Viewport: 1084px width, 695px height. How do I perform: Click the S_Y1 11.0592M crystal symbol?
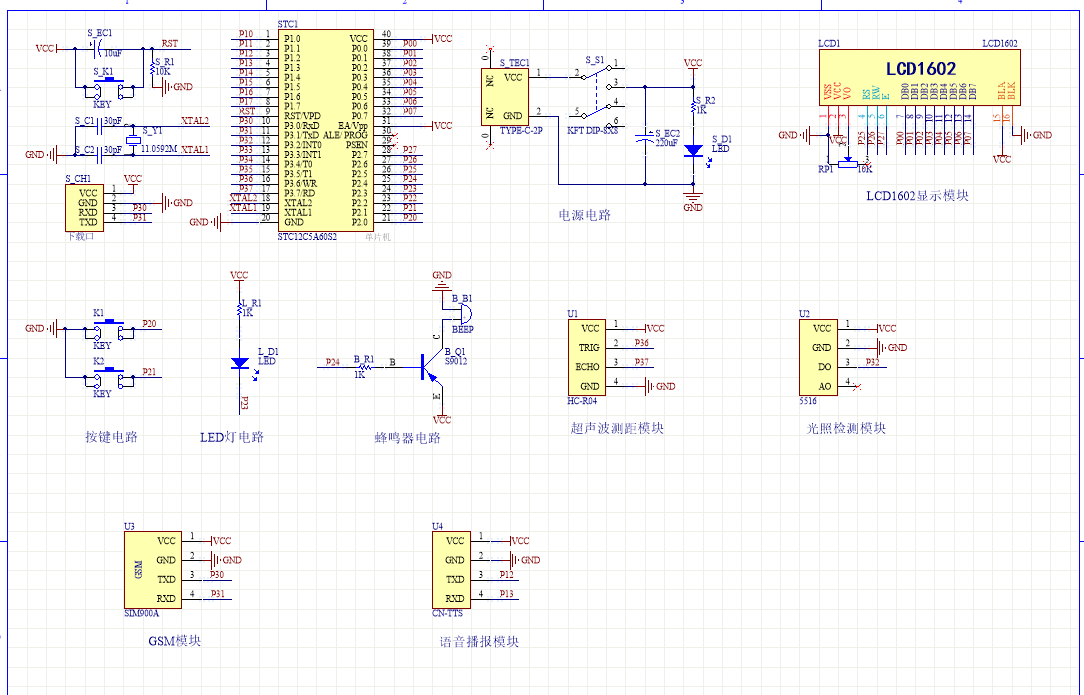131,141
